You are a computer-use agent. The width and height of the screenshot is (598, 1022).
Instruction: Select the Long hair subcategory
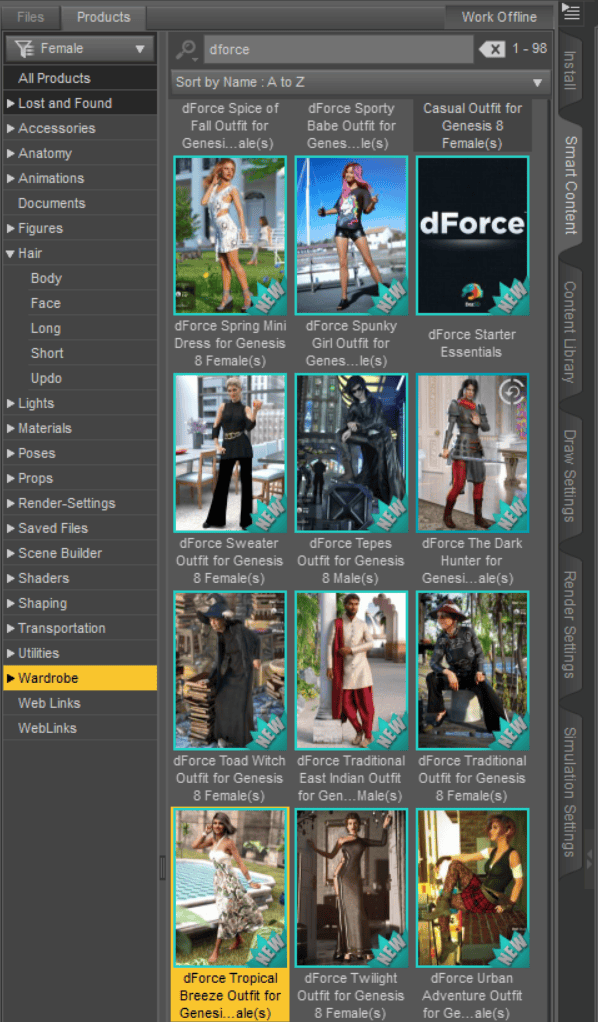[80, 328]
